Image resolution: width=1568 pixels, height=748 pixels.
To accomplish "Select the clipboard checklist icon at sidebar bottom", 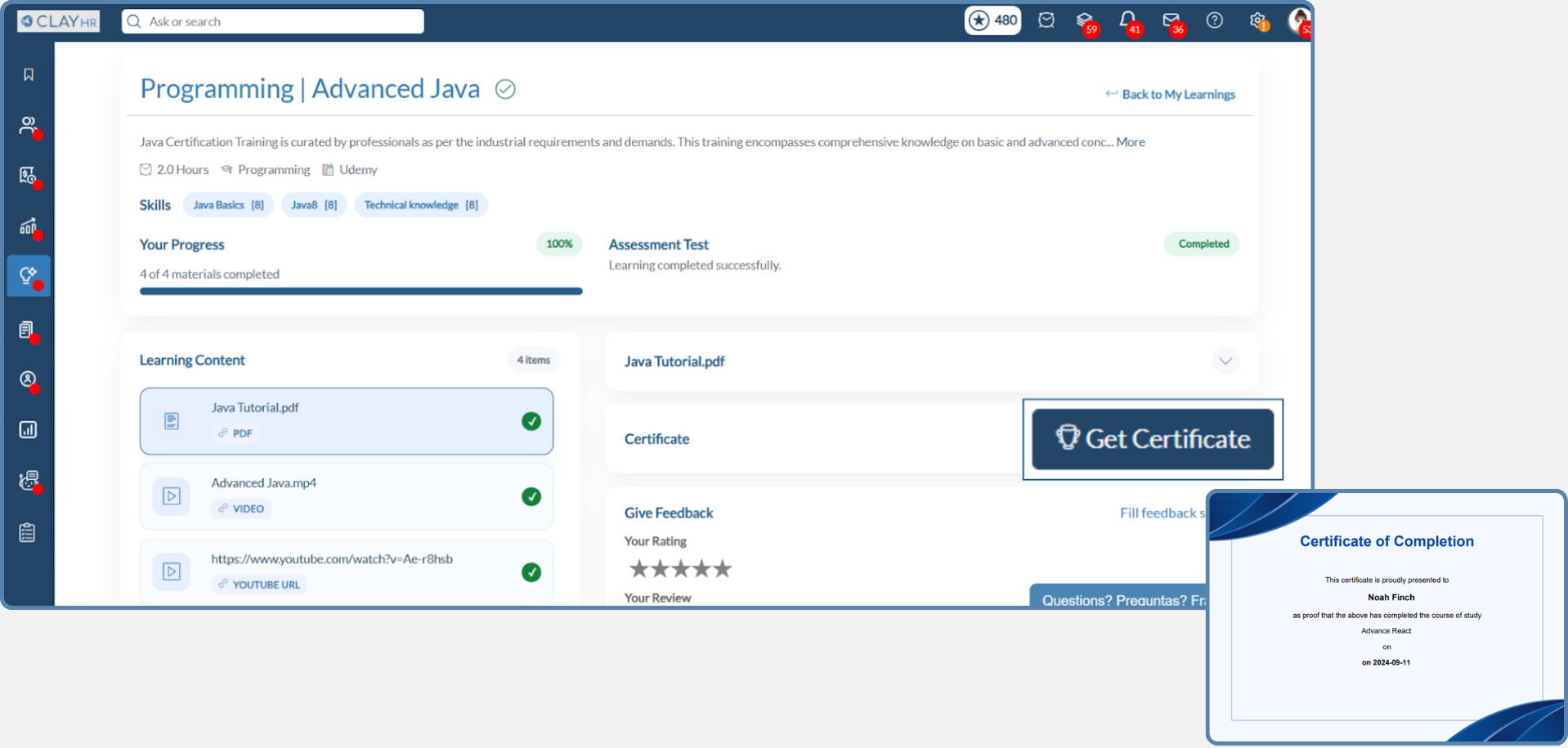I will (29, 531).
